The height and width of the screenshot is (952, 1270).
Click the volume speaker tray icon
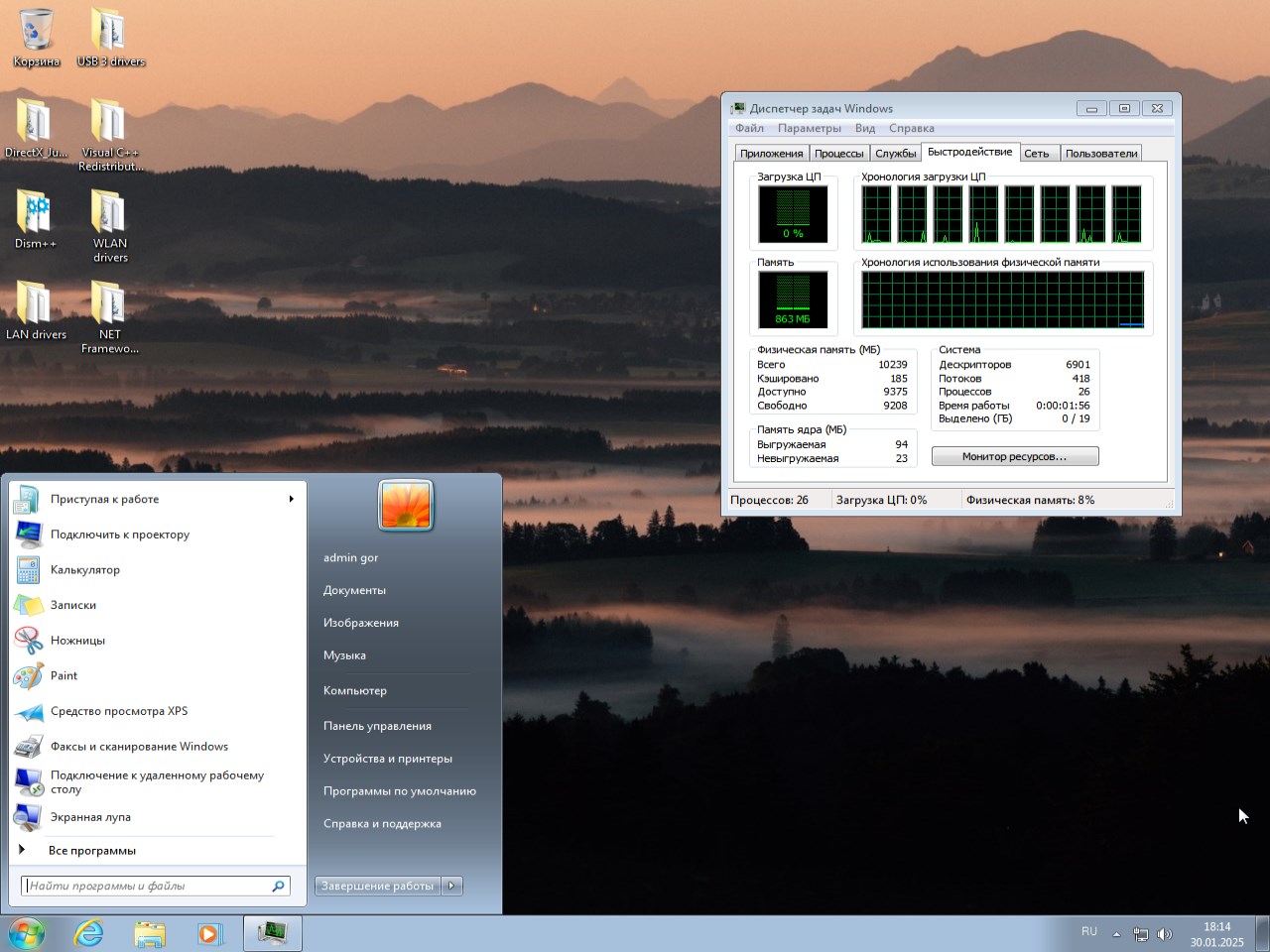(1165, 934)
